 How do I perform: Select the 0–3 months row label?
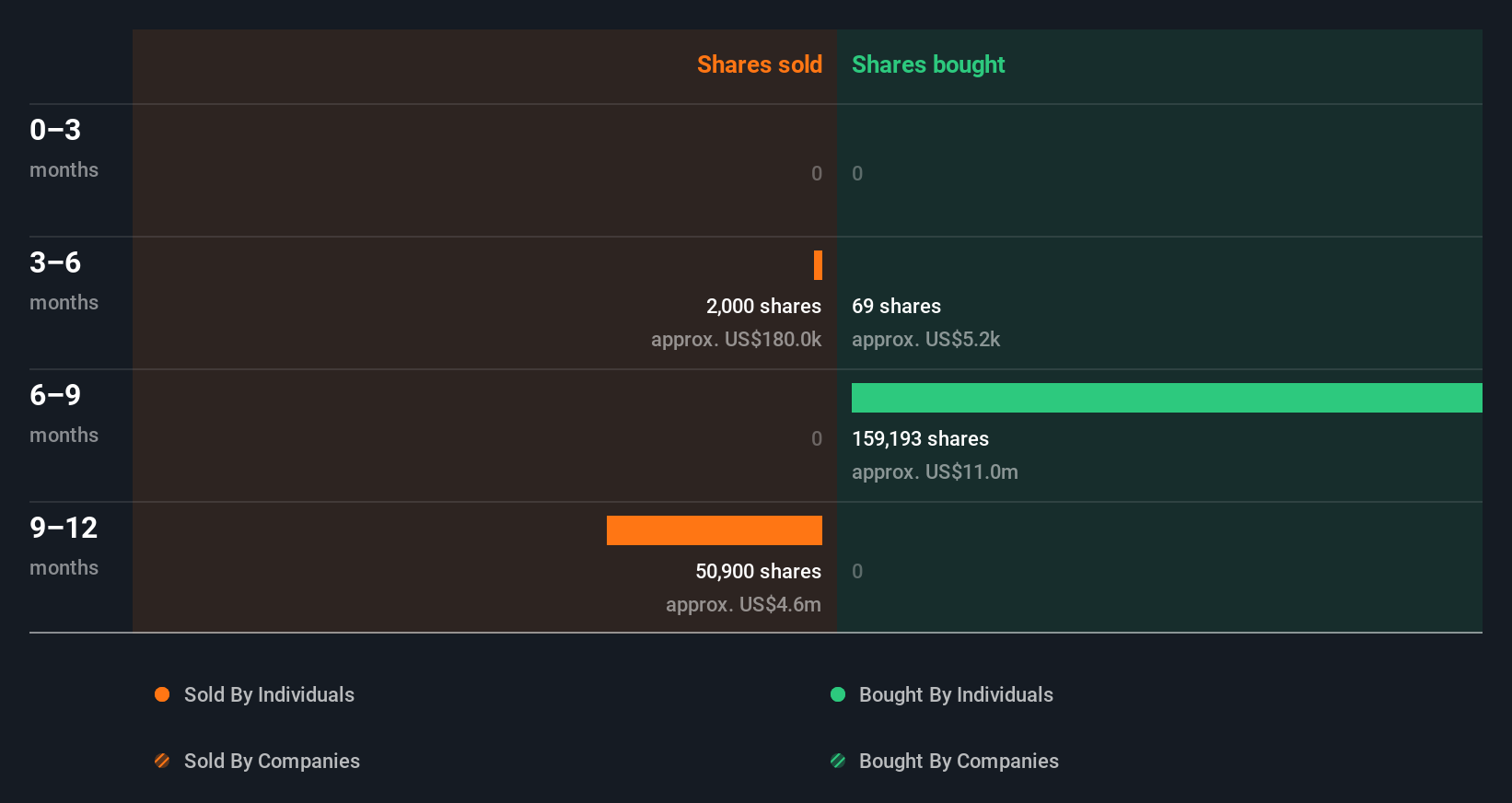tap(64, 148)
